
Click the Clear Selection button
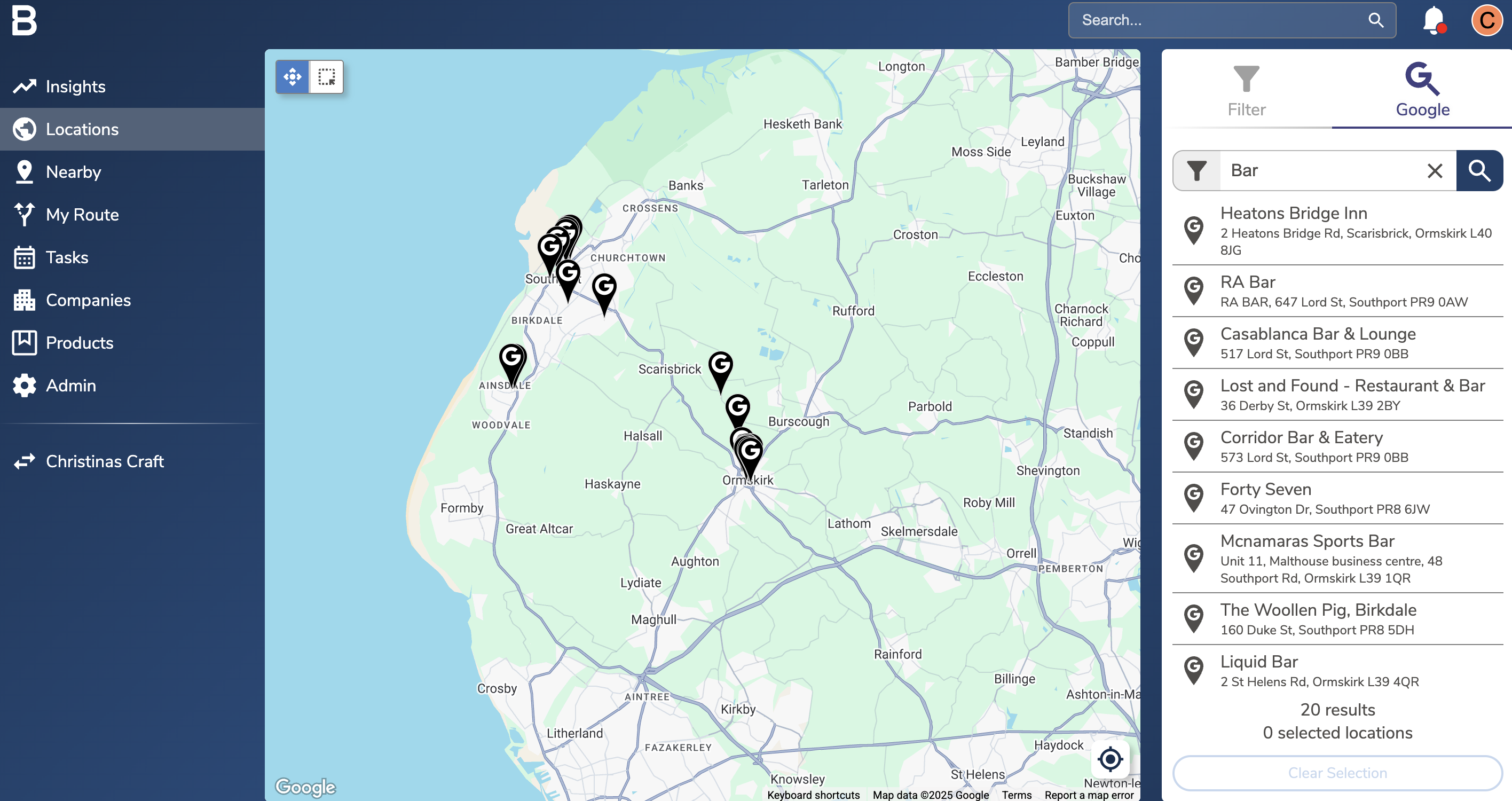tap(1336, 773)
